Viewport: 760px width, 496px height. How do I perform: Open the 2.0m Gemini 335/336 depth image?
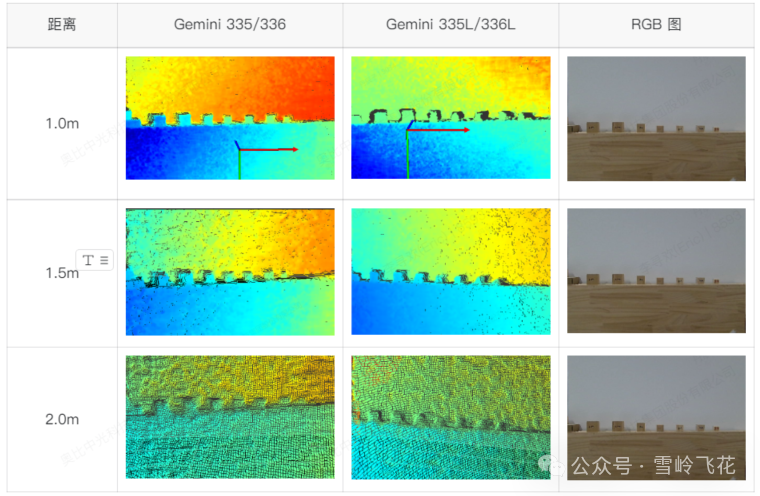230,417
